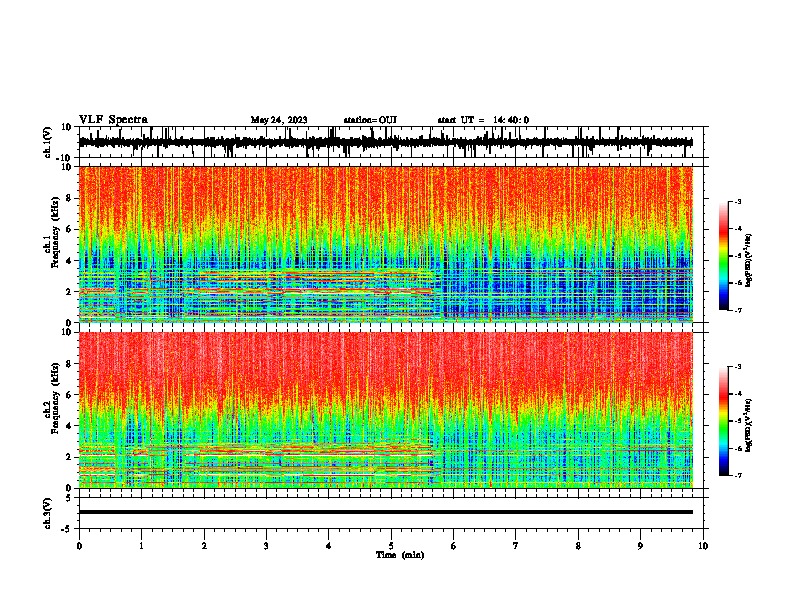Screen dimensions: 792x612
Task: Click the ch.1 spectrogram "6" kHz tick label
Action: point(69,229)
